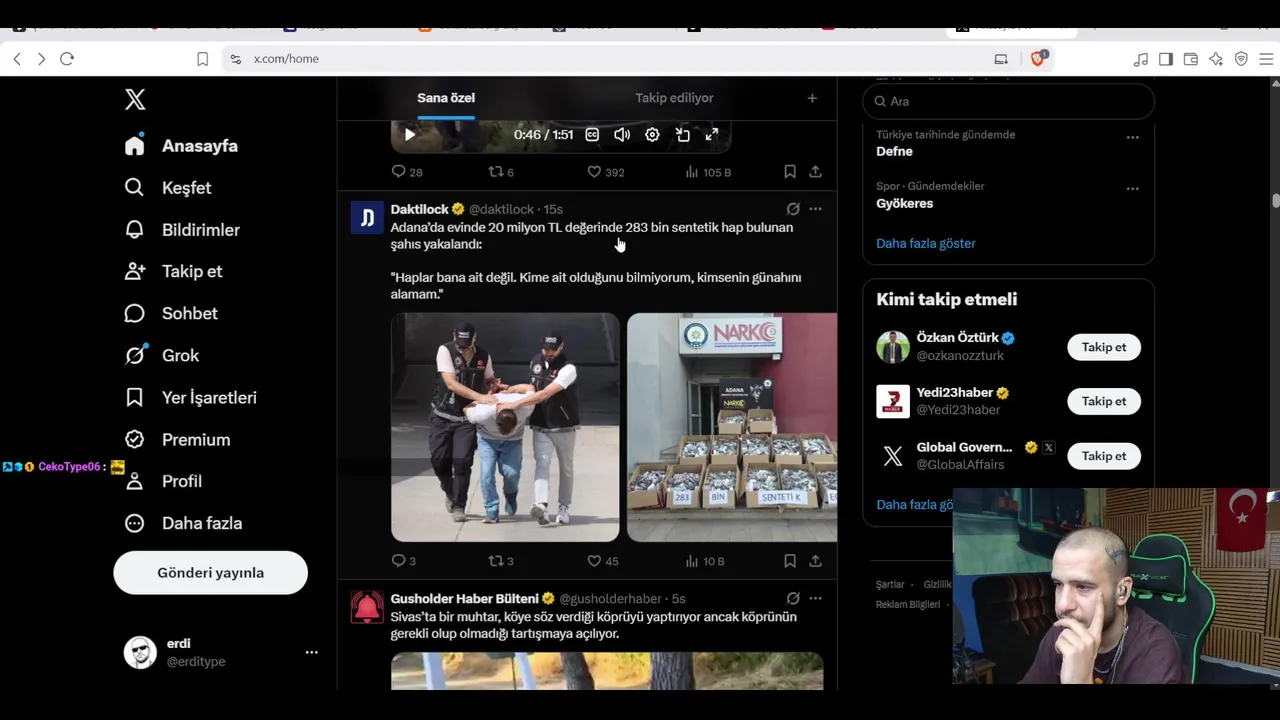View Daktilock post's 10 B views
1280x720 pixels.
705,561
